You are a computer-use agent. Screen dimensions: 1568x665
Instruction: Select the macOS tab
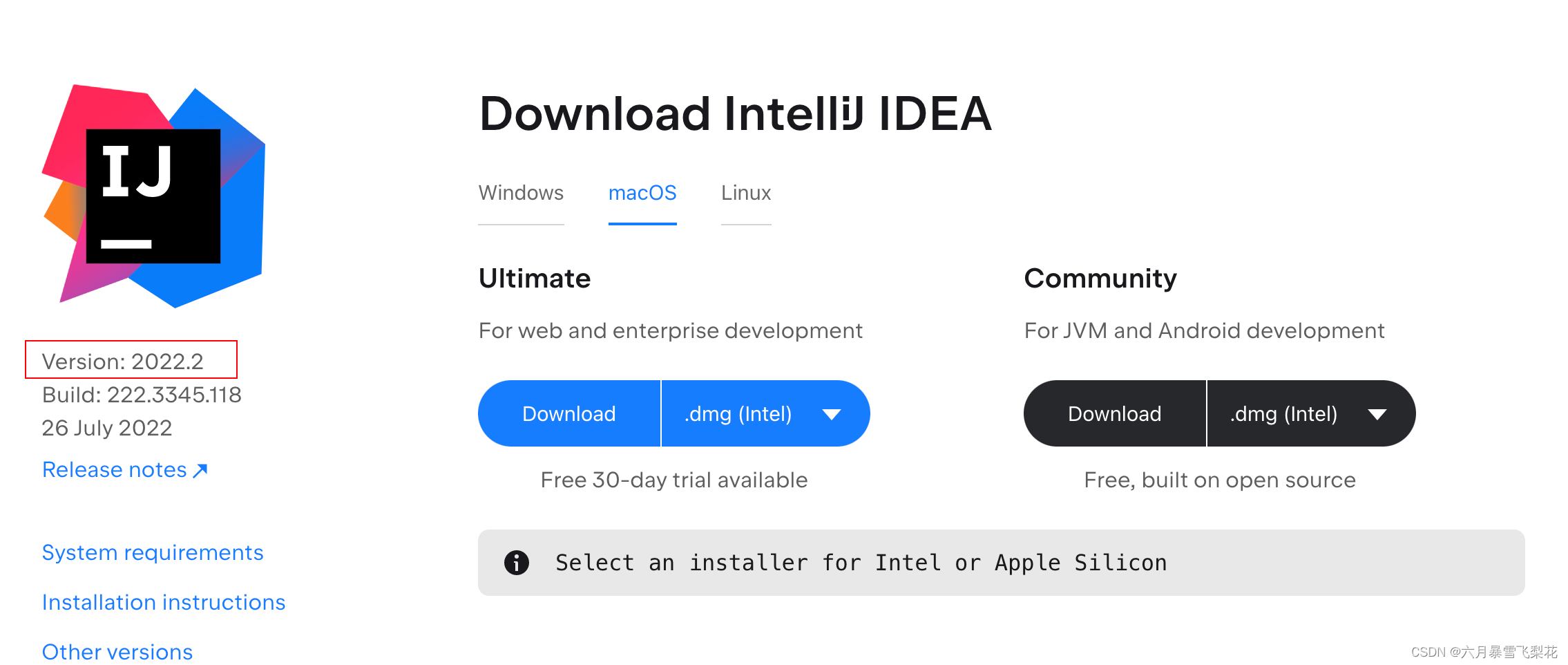click(642, 194)
